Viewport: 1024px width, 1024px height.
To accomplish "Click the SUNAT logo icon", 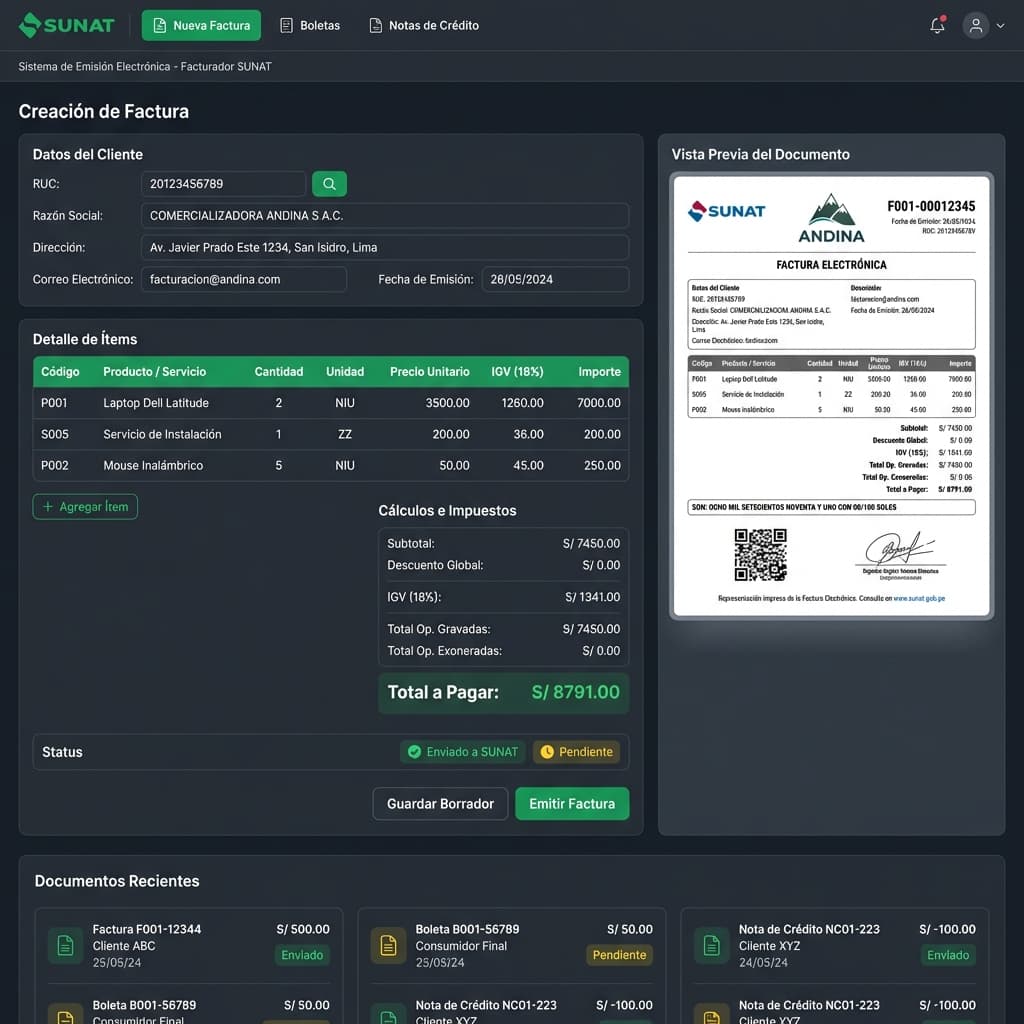I will pos(28,25).
